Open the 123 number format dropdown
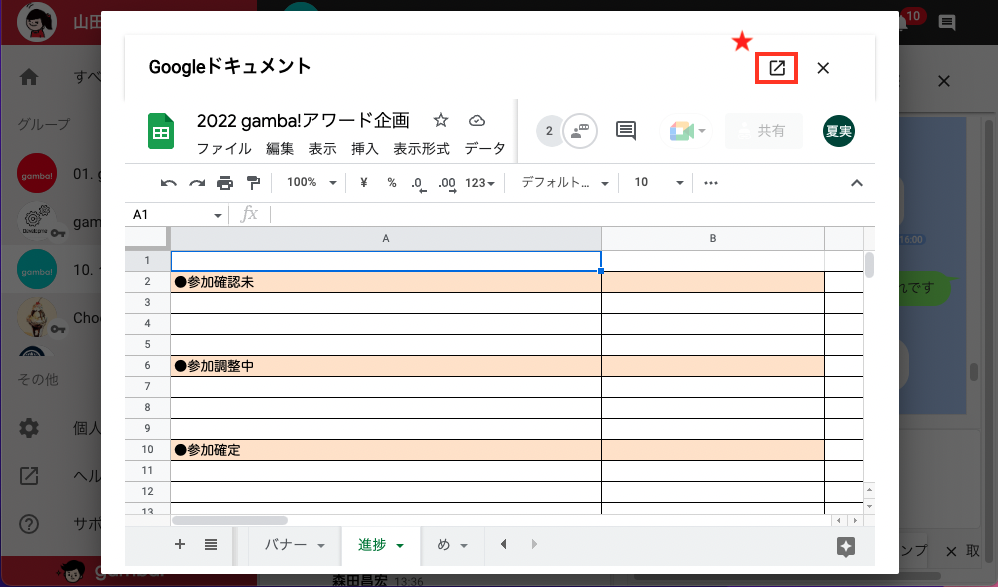 click(x=480, y=183)
